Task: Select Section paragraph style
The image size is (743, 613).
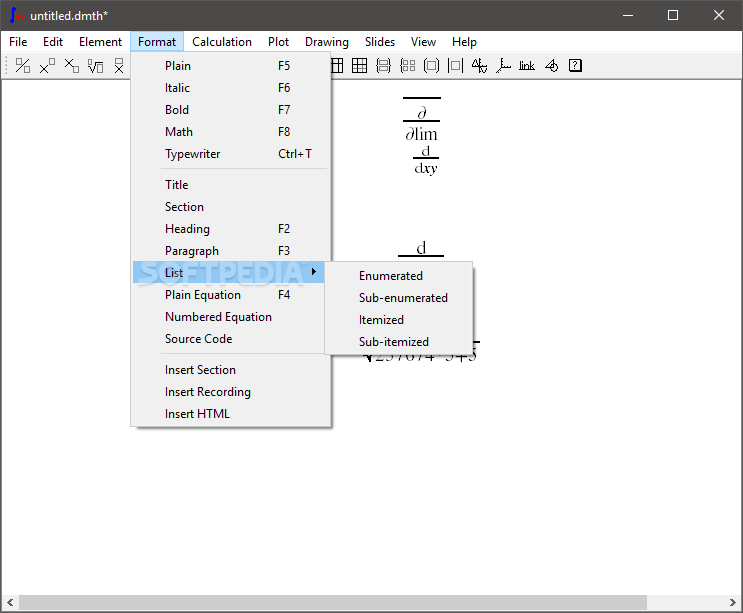Action: 231,207
